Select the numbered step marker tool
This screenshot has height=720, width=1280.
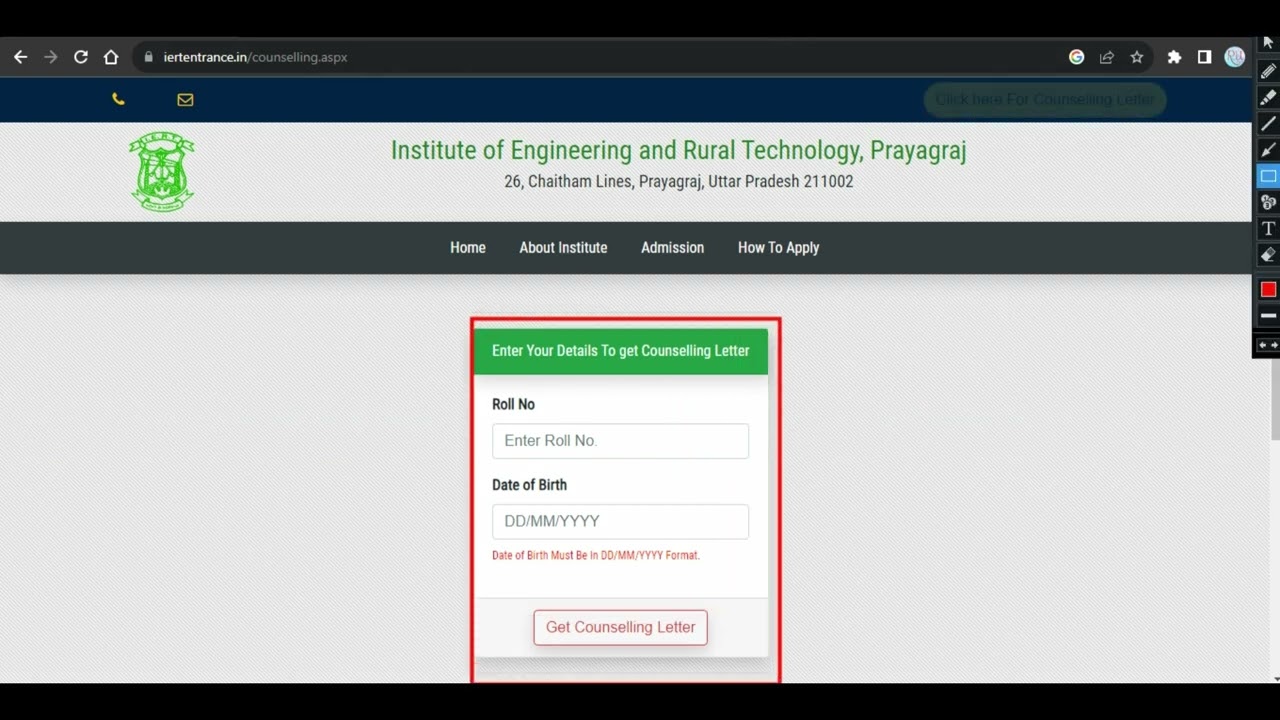click(x=1268, y=202)
